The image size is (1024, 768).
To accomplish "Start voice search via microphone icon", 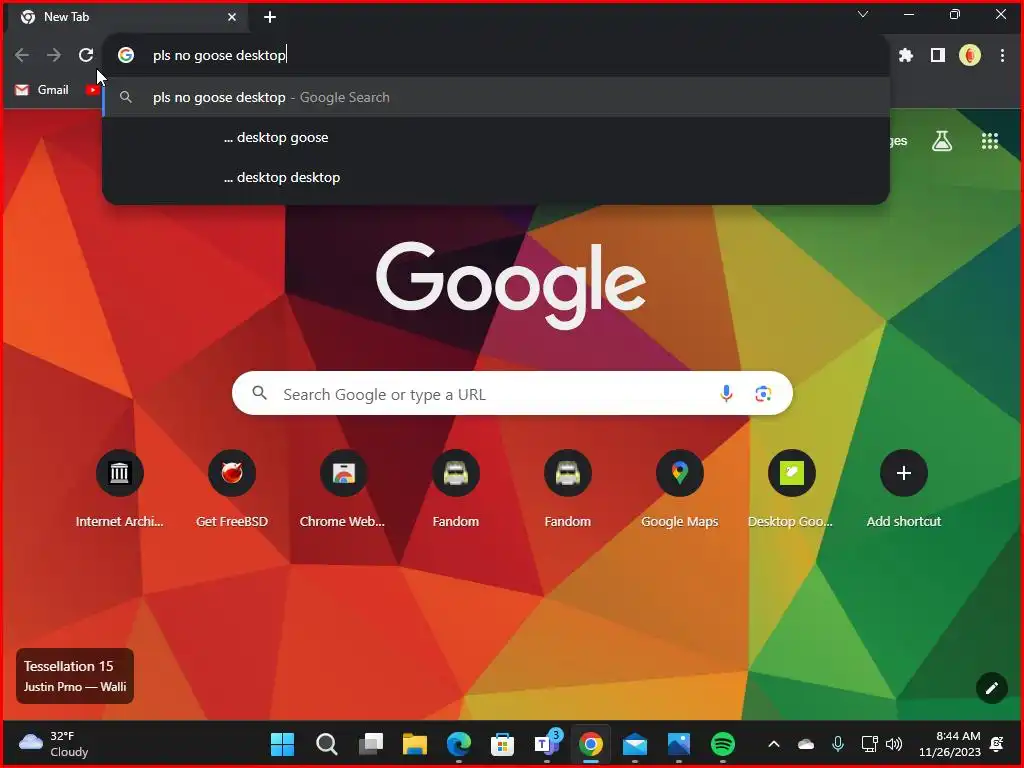I will pos(726,394).
